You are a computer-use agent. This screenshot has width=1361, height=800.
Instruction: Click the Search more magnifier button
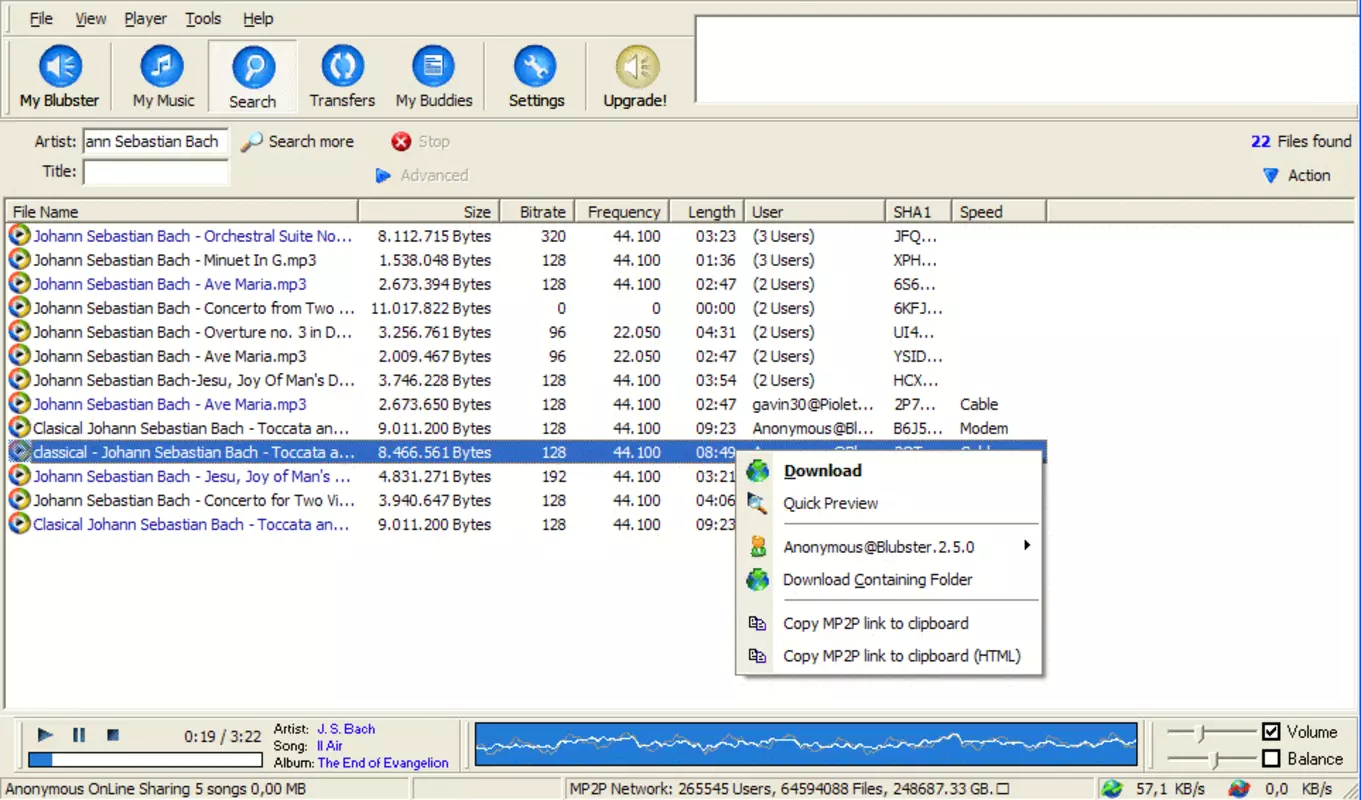coord(297,142)
